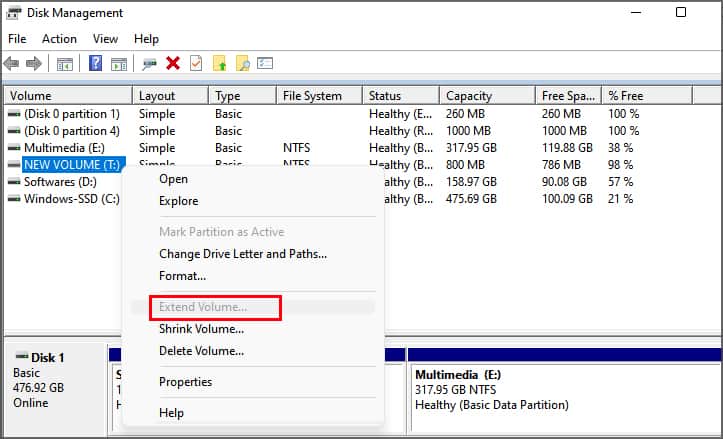Click the Connect/Refresh disk toolbar icon
The height and width of the screenshot is (439, 723).
pos(149,64)
